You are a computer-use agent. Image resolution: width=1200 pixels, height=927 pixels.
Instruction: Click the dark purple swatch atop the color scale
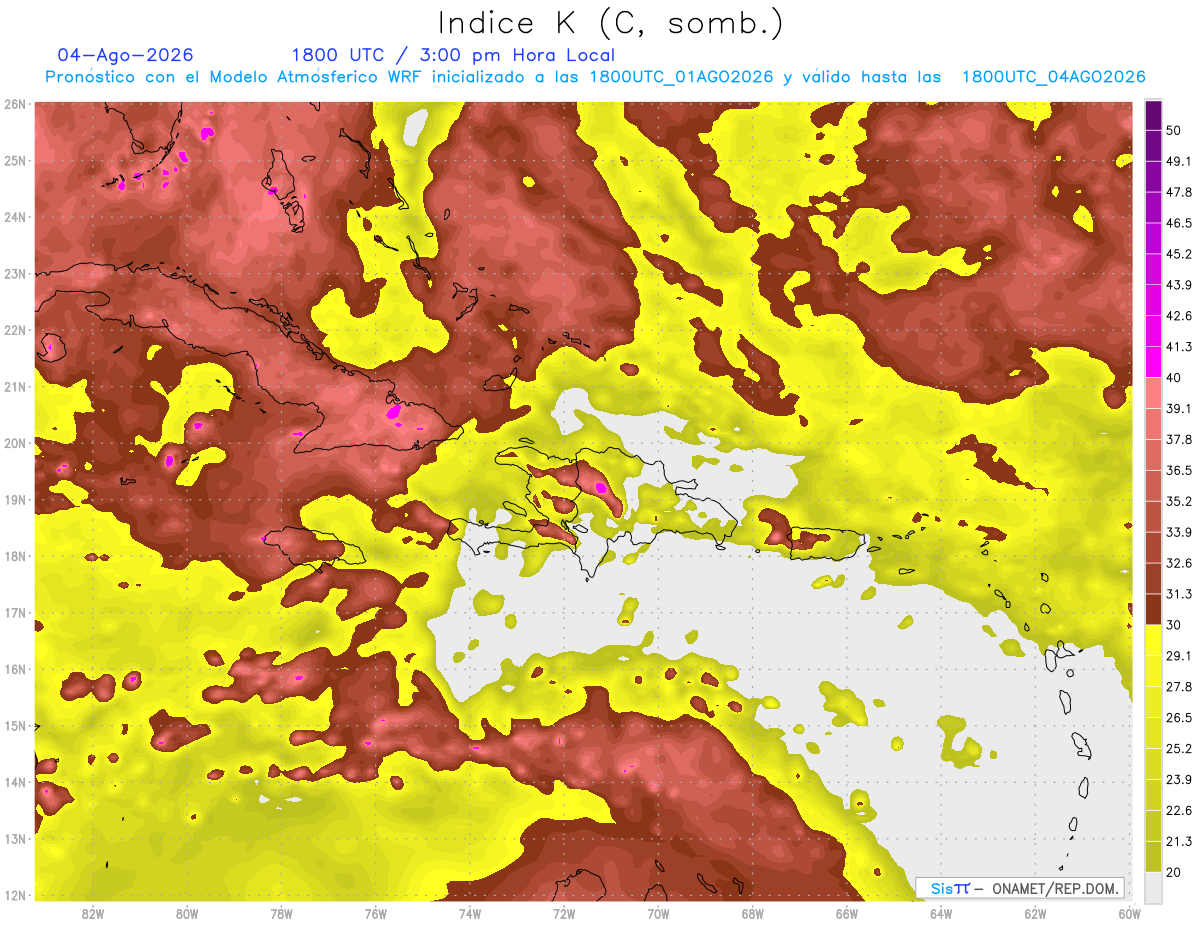(x=1153, y=115)
